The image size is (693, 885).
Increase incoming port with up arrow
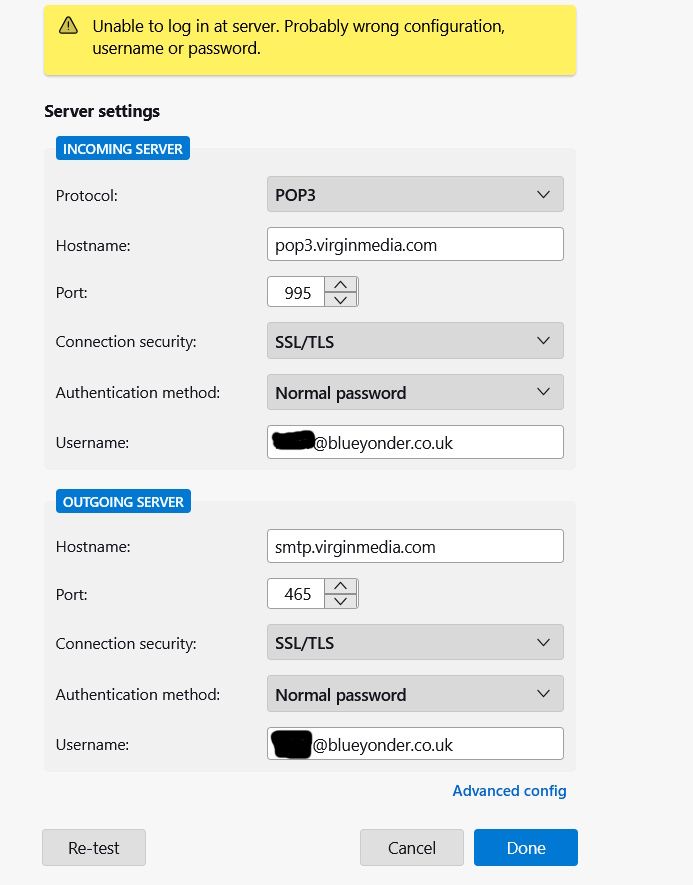coord(340,284)
